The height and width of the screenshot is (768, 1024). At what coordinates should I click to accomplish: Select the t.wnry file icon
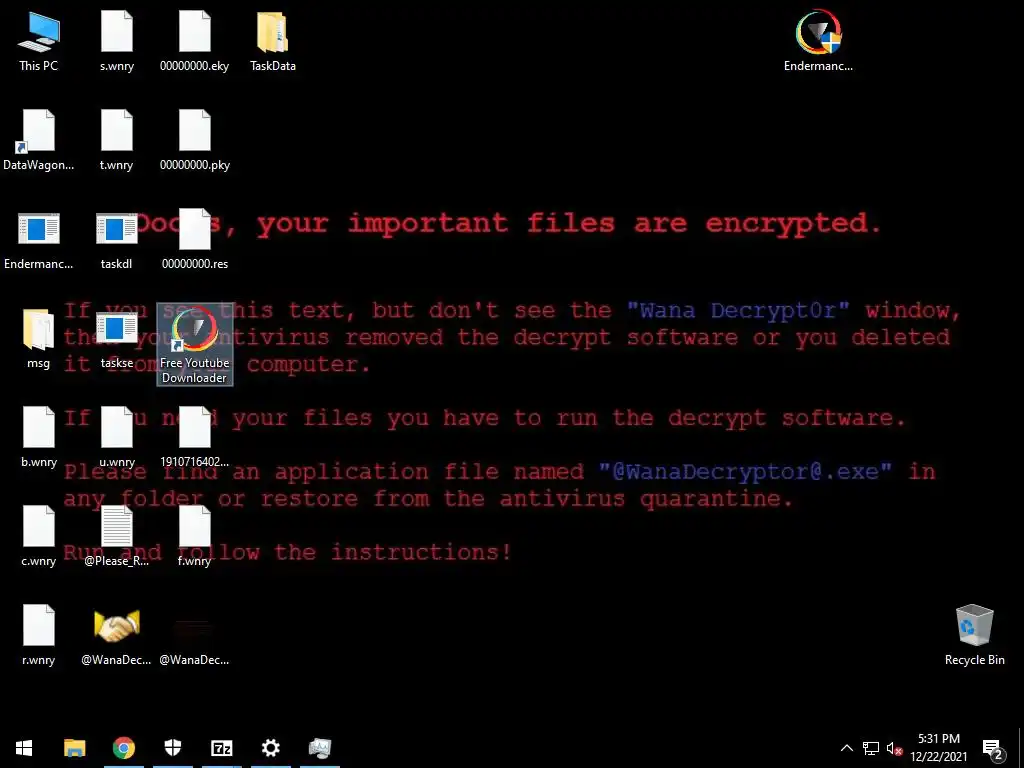point(117,140)
